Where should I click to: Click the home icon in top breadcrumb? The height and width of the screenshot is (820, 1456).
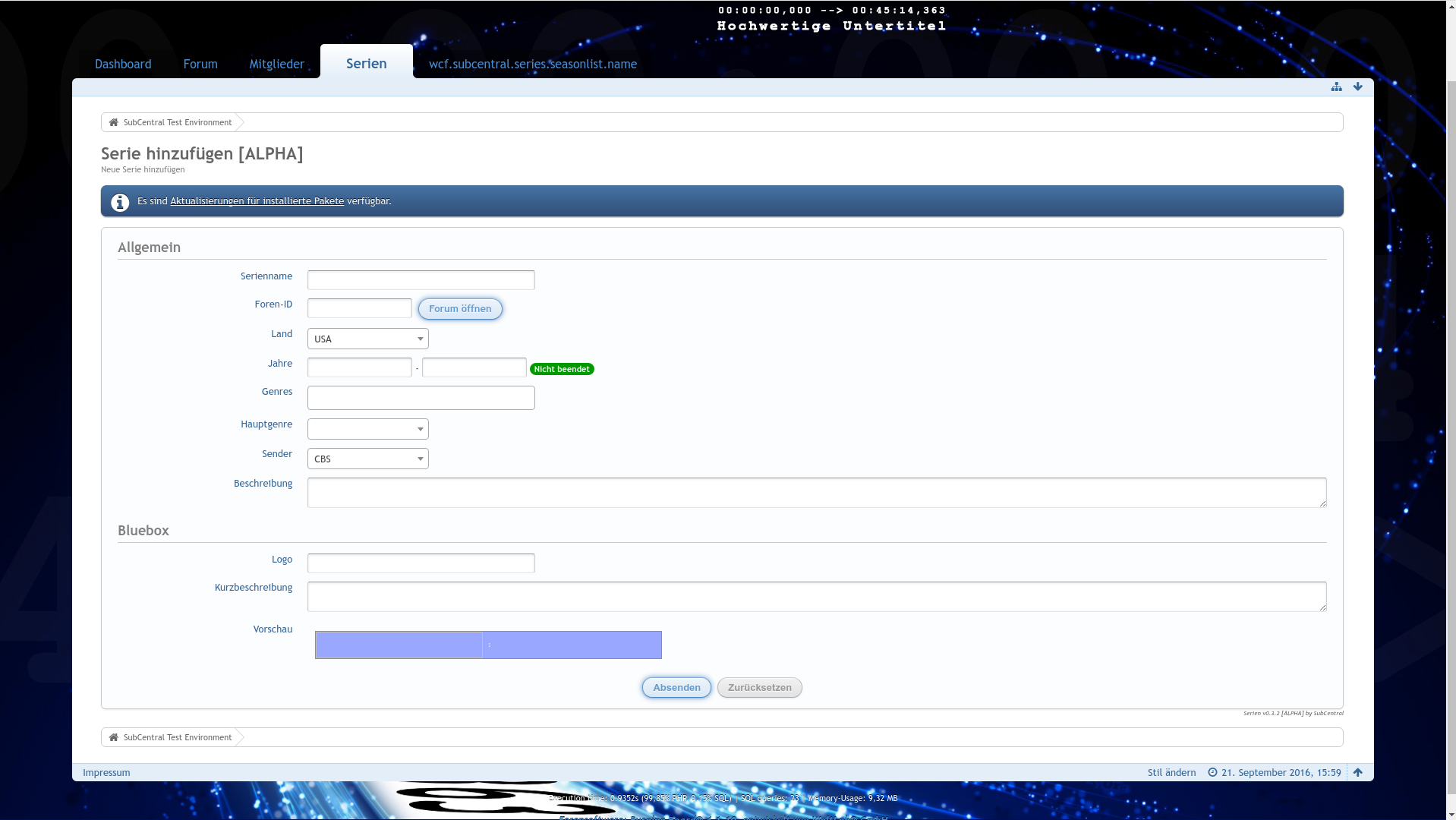click(114, 122)
